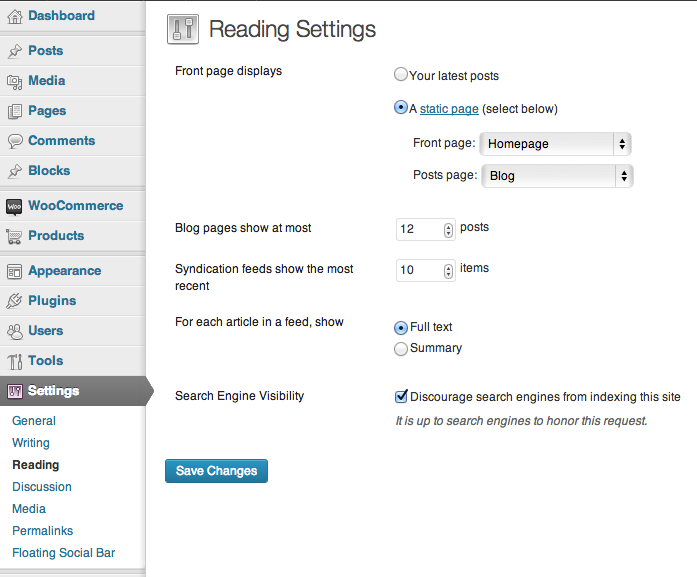This screenshot has height=577, width=697.
Task: Click the syndication feeds items number field
Action: coord(425,270)
